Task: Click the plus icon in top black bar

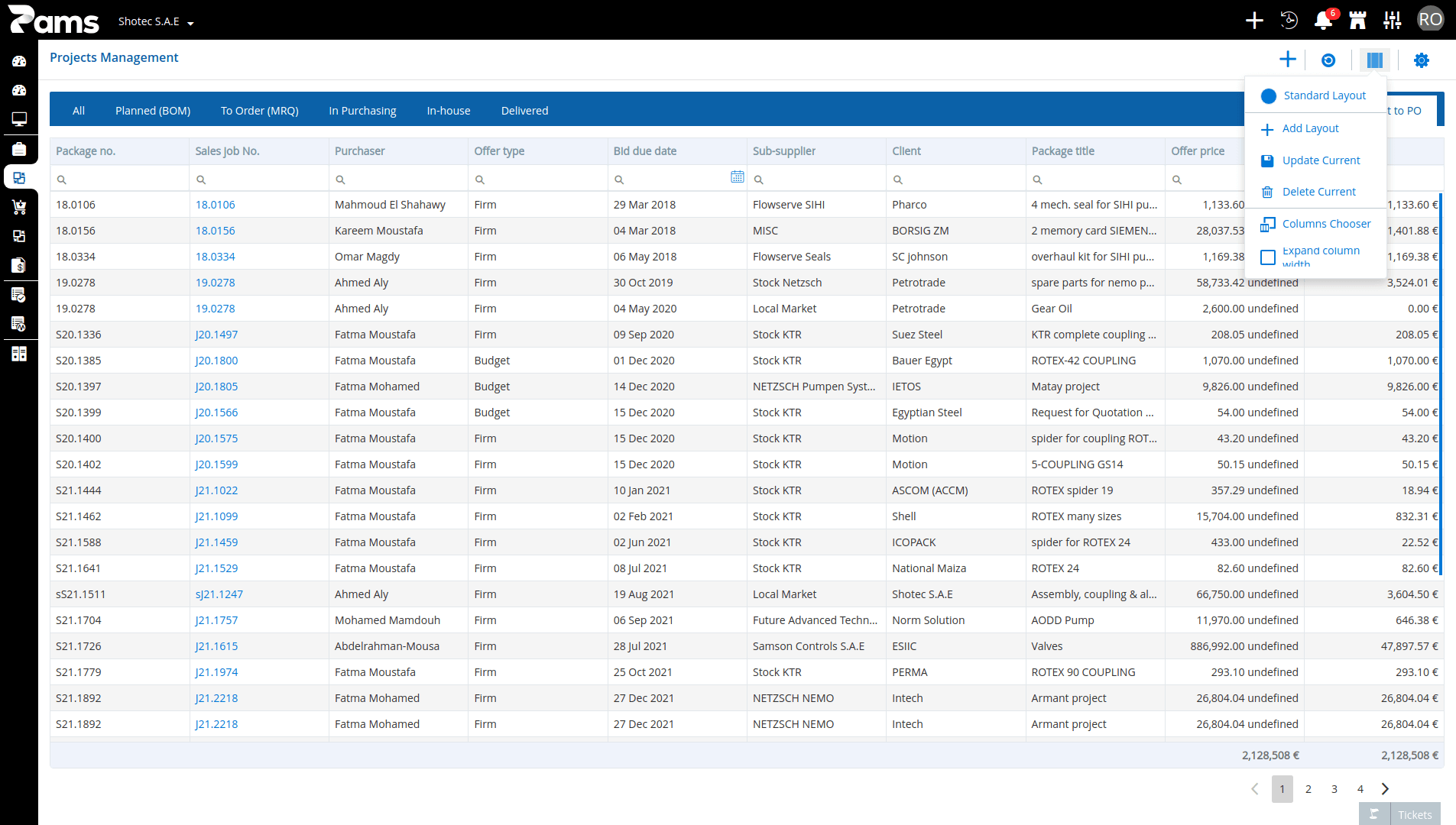Action: (1254, 21)
